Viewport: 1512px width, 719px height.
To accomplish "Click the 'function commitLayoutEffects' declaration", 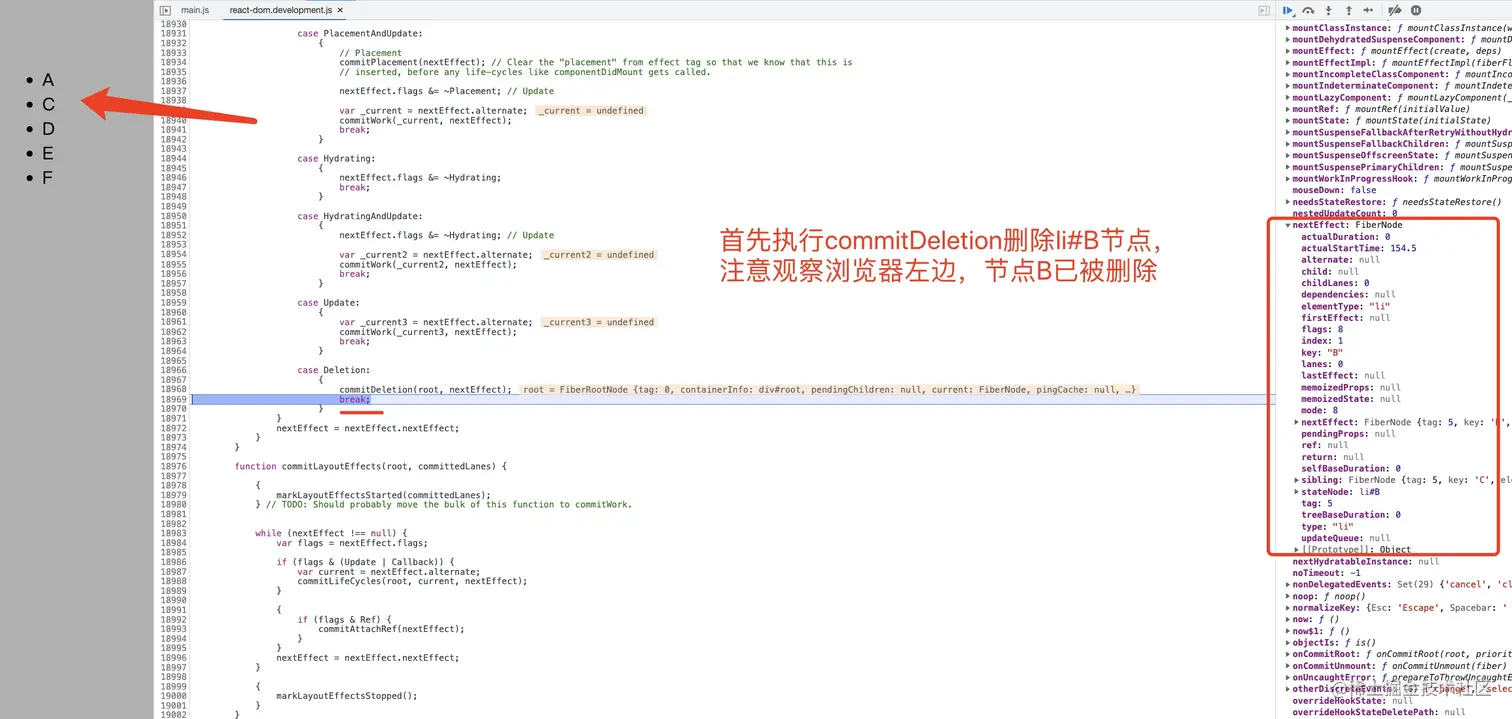I will pos(373,466).
